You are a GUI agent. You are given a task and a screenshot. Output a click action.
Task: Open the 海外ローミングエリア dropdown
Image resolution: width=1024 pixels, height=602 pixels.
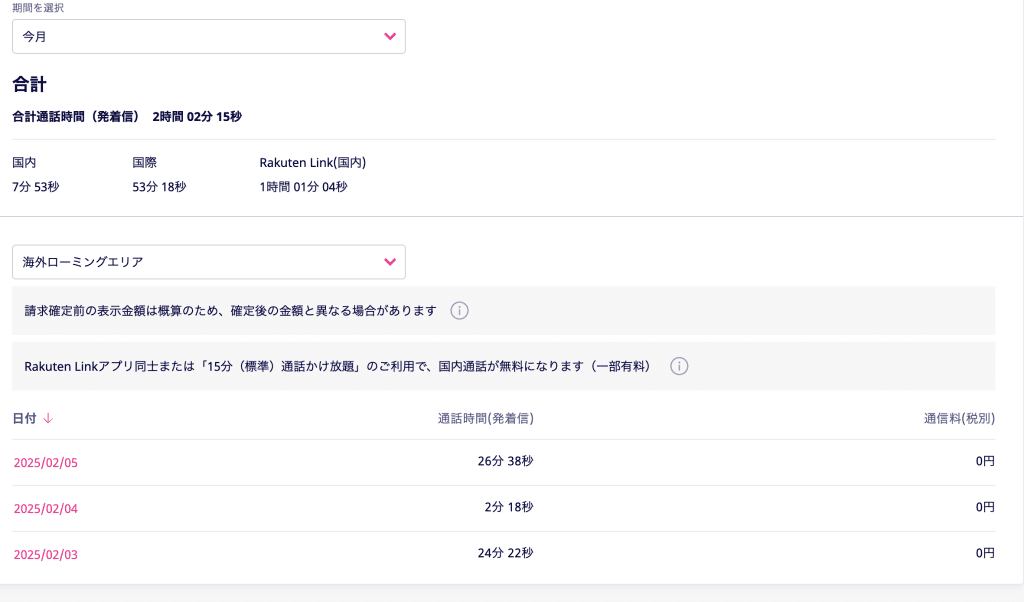coord(208,262)
